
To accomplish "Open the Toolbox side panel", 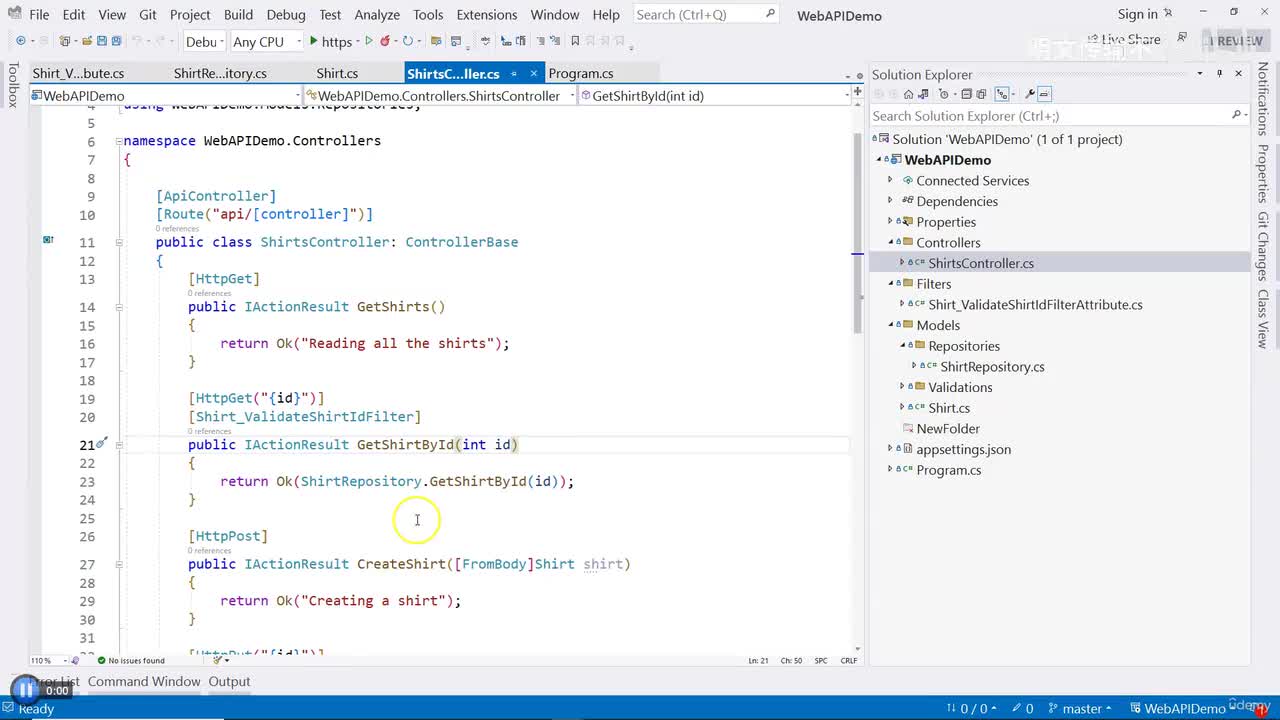I will tap(13, 85).
